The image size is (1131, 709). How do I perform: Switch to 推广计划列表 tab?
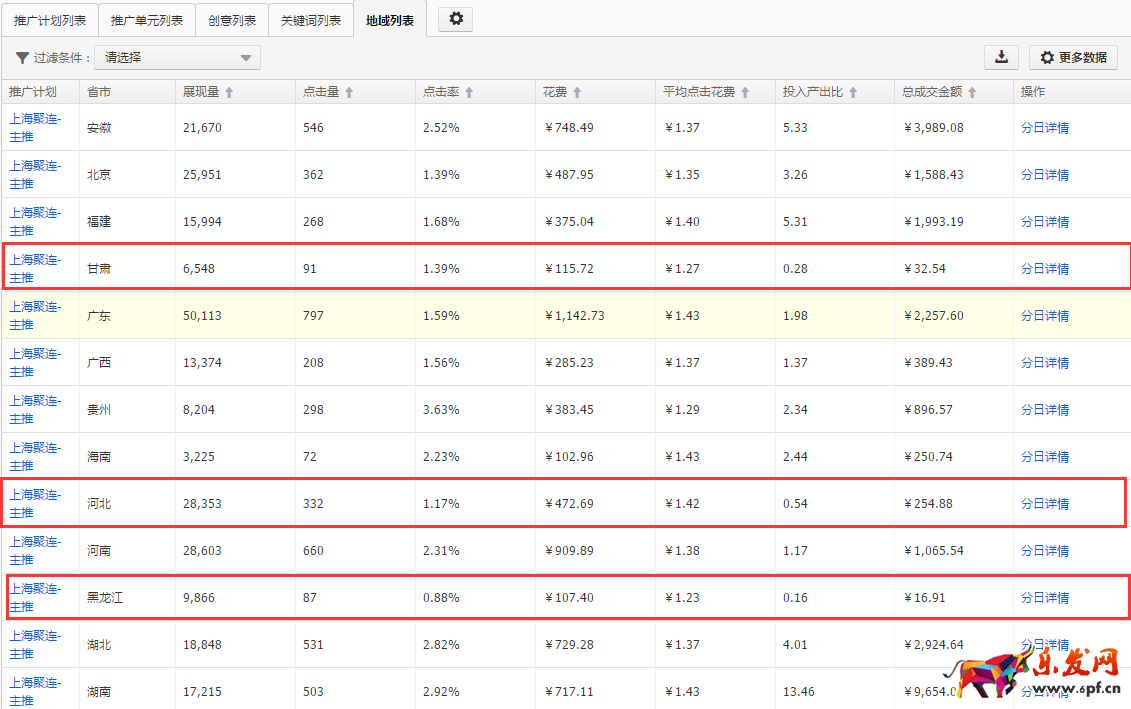tap(49, 20)
